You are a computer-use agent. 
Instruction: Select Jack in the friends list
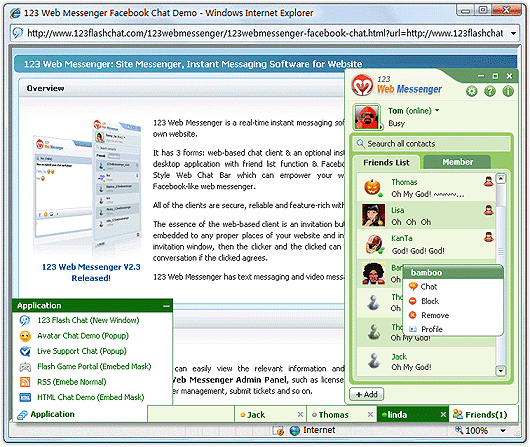pos(426,361)
